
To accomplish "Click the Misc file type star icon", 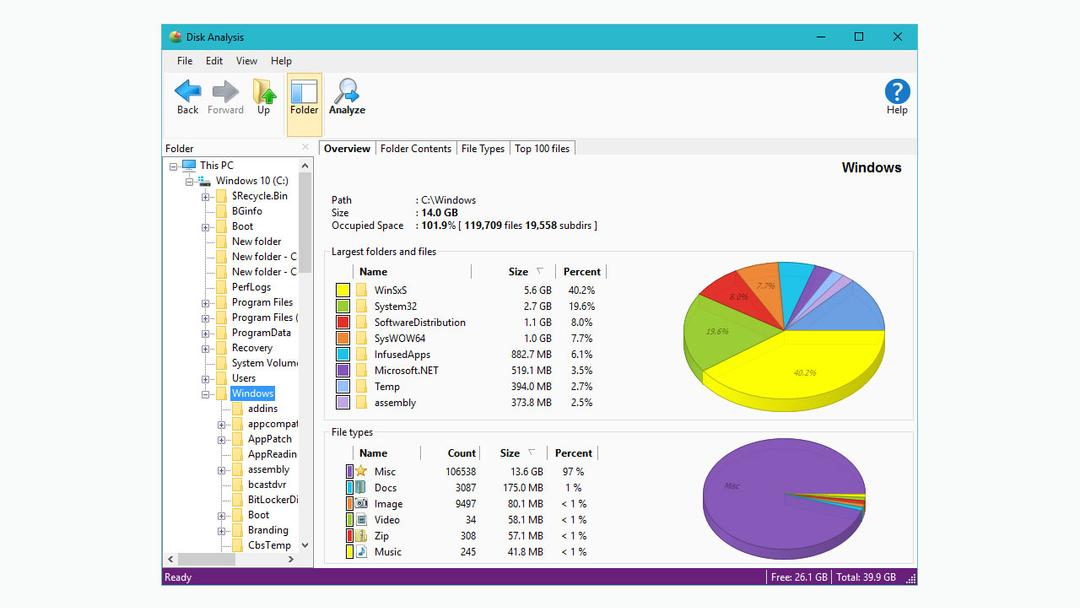I will [362, 472].
